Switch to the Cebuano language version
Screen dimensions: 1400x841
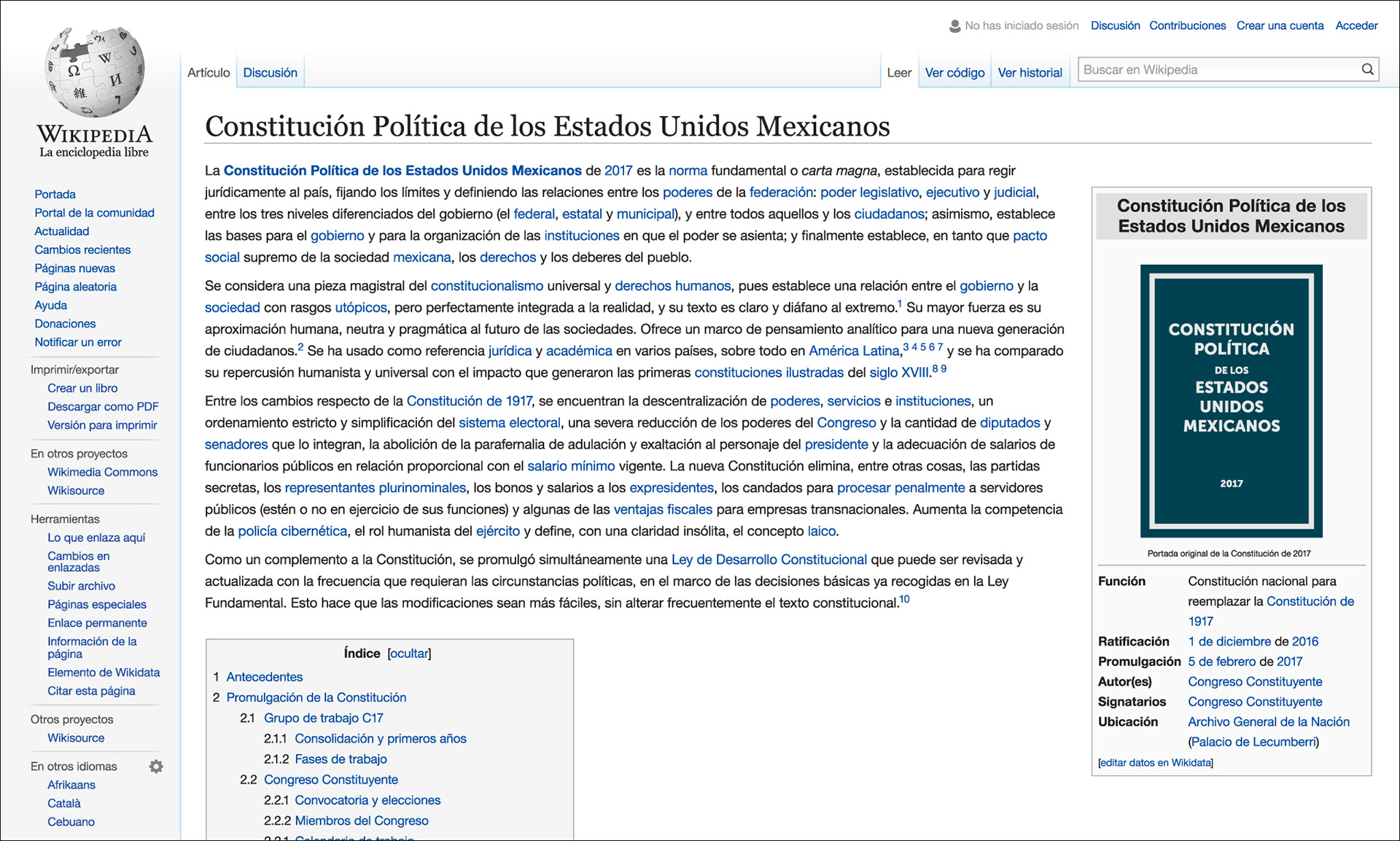tap(71, 821)
